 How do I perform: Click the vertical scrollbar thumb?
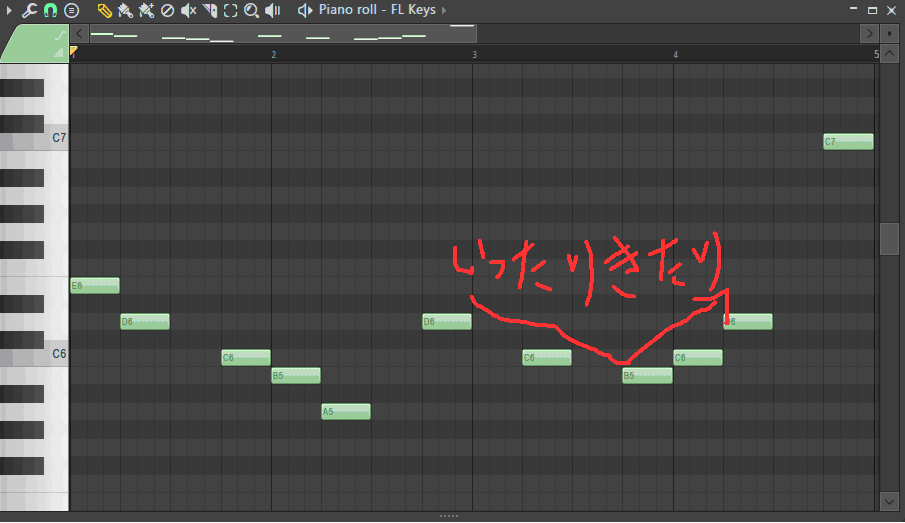(889, 238)
